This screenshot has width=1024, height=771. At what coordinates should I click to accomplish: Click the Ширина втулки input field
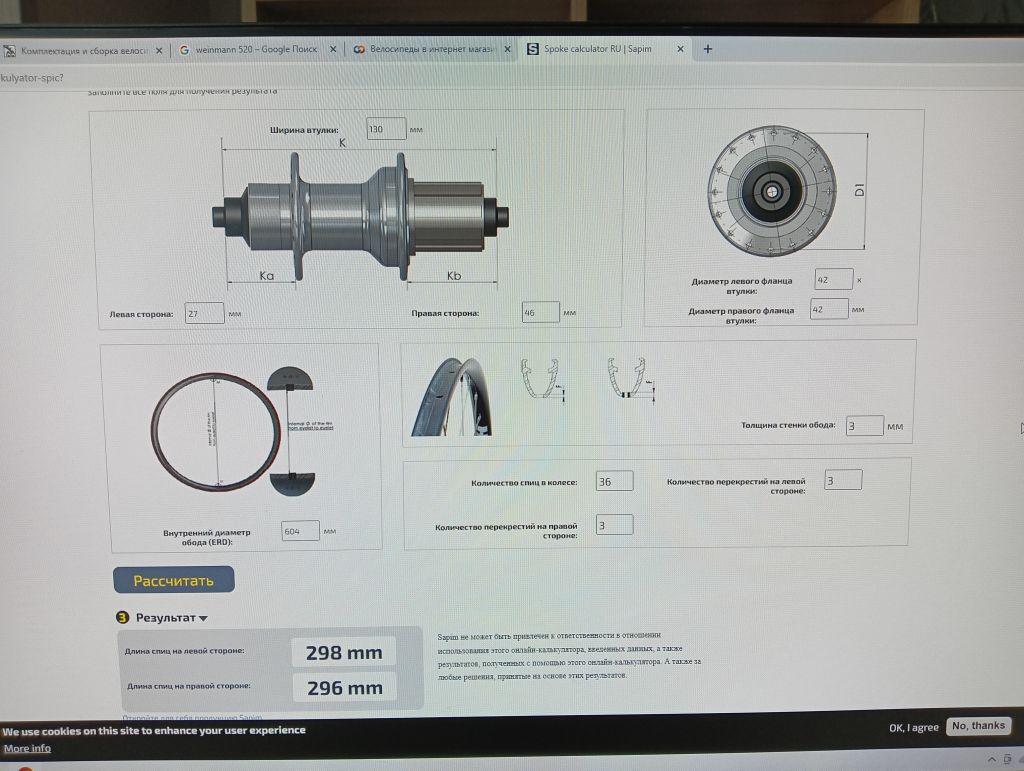click(x=386, y=130)
